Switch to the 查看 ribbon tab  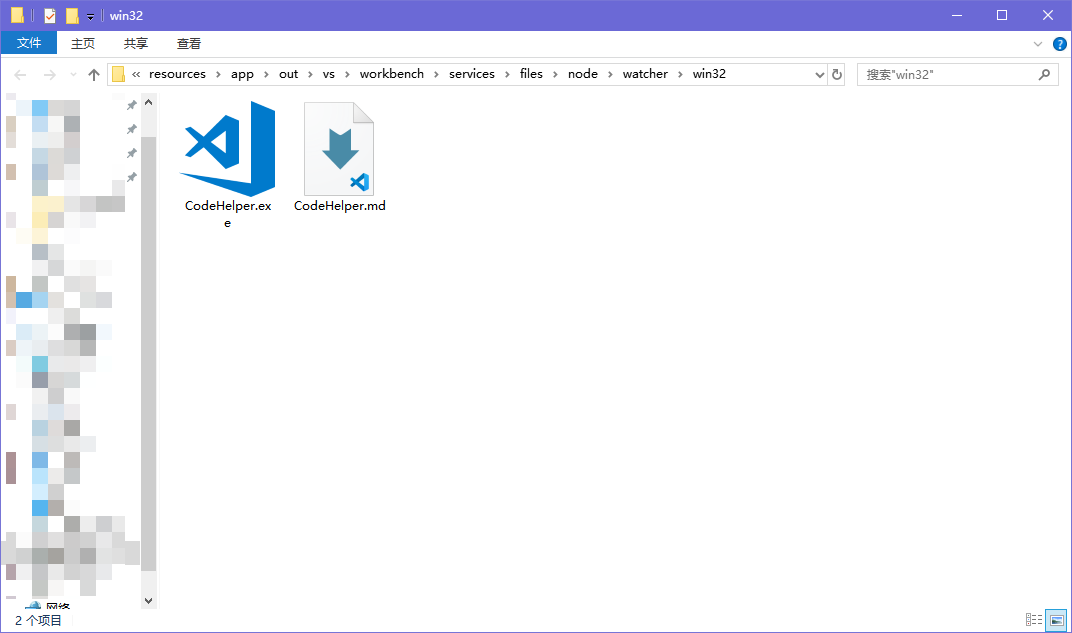pos(188,43)
